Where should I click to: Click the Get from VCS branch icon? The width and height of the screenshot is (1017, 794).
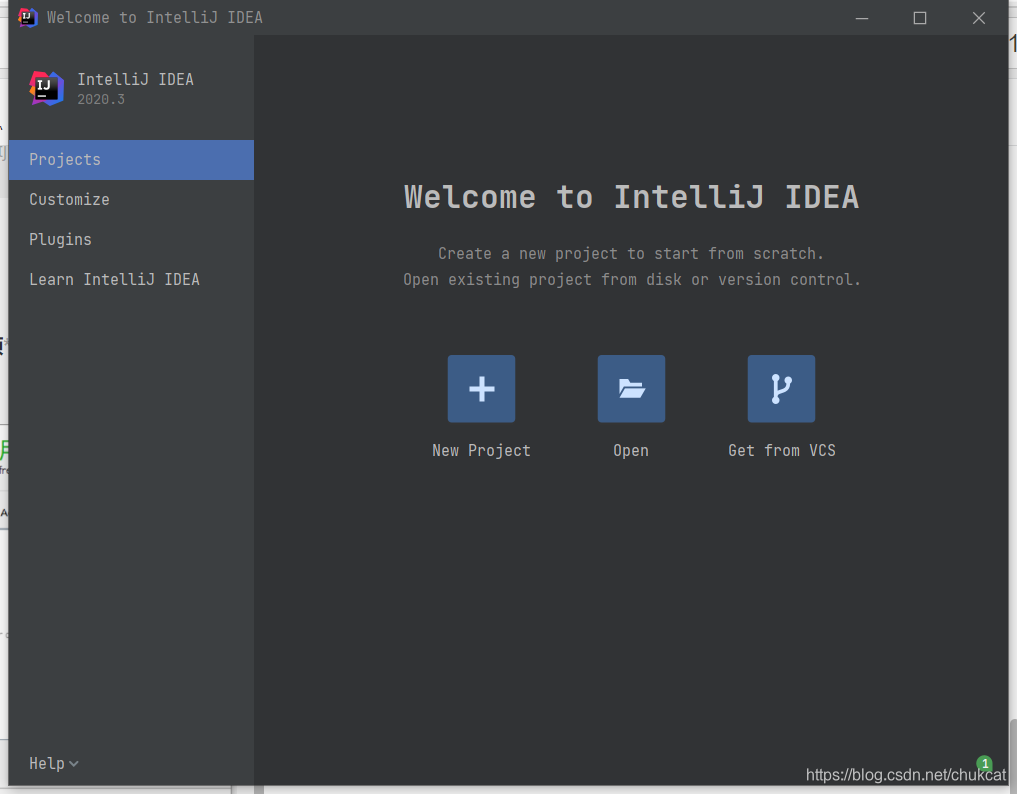[x=781, y=389]
